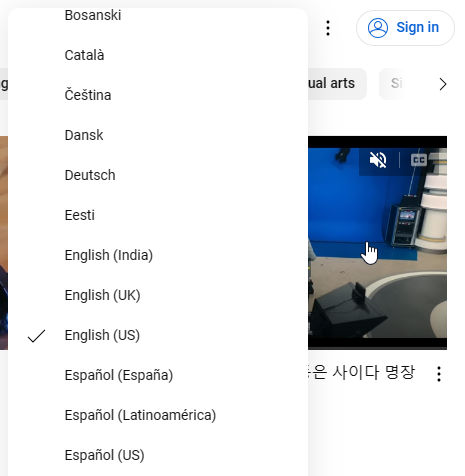Select Español (España) language

[158, 375]
